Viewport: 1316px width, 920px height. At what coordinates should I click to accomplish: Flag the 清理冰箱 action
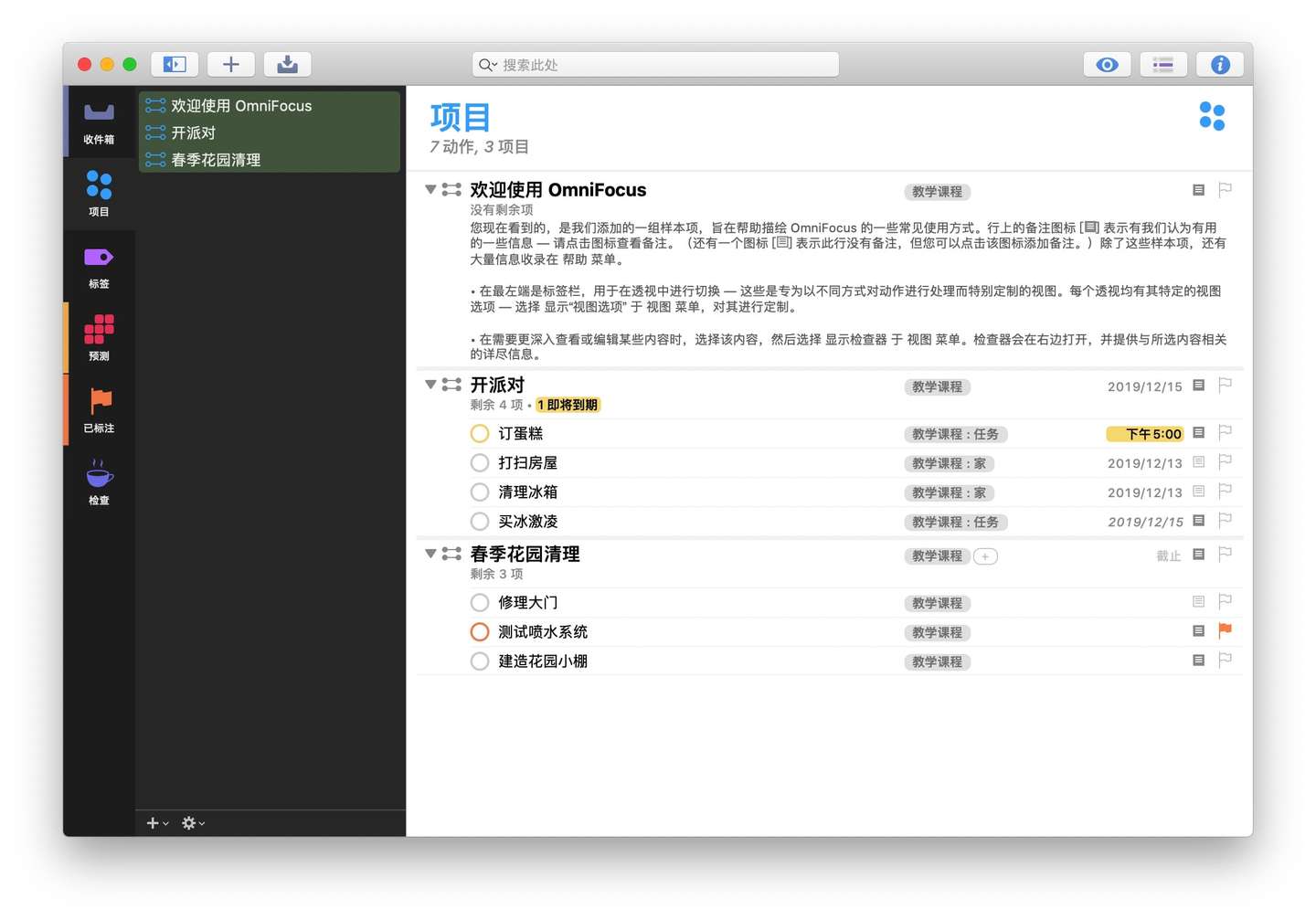click(1226, 492)
